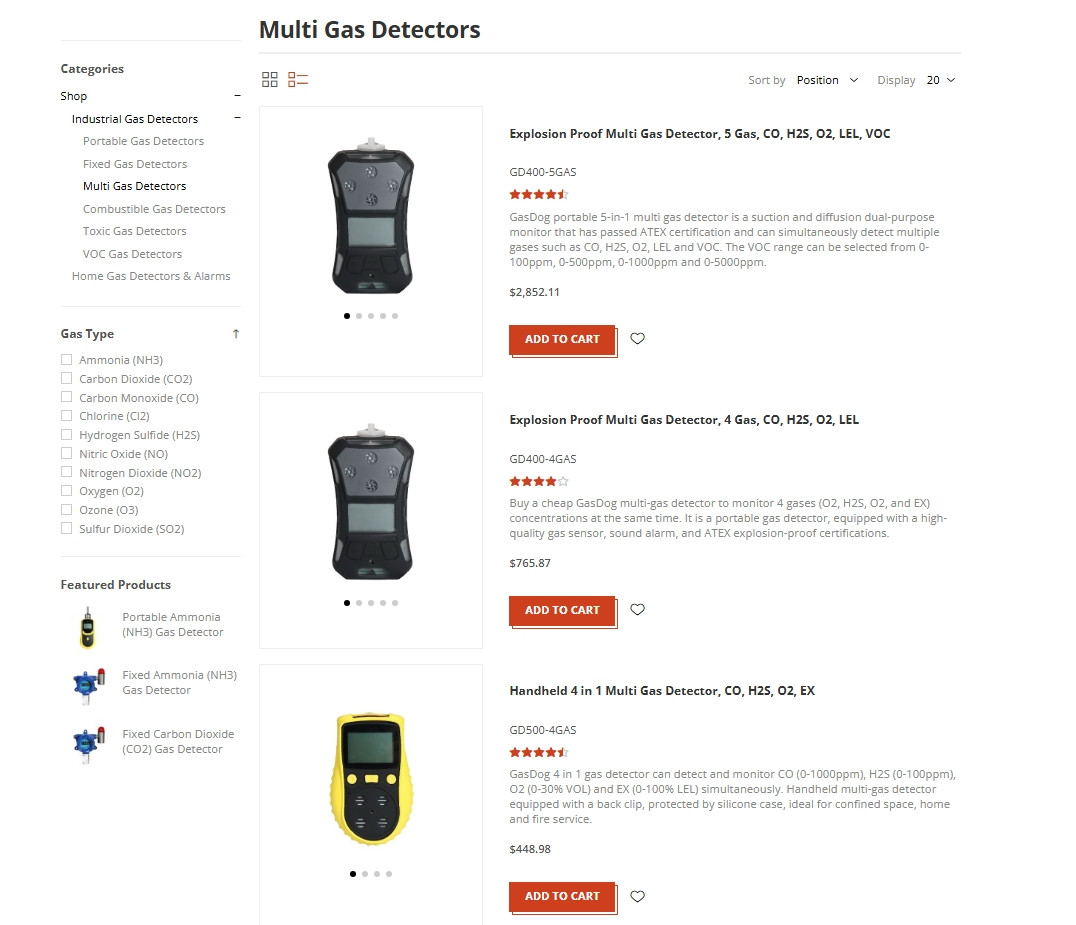Go to VOC Gas Detectors category

(x=132, y=254)
